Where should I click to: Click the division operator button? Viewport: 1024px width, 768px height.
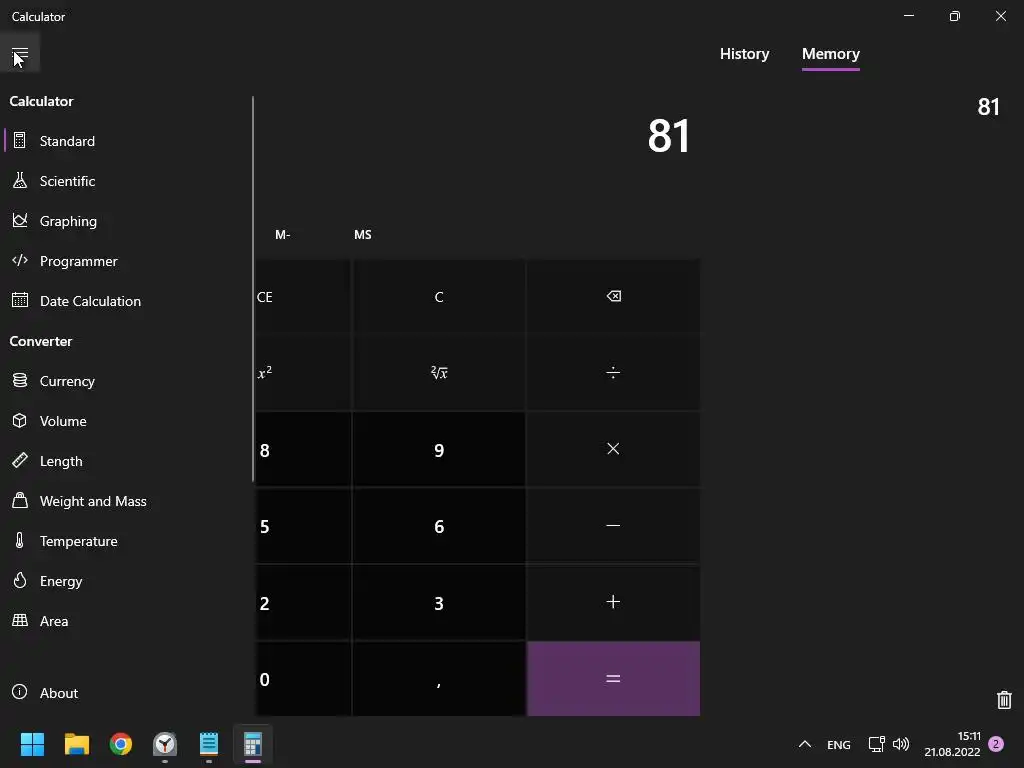pos(613,373)
